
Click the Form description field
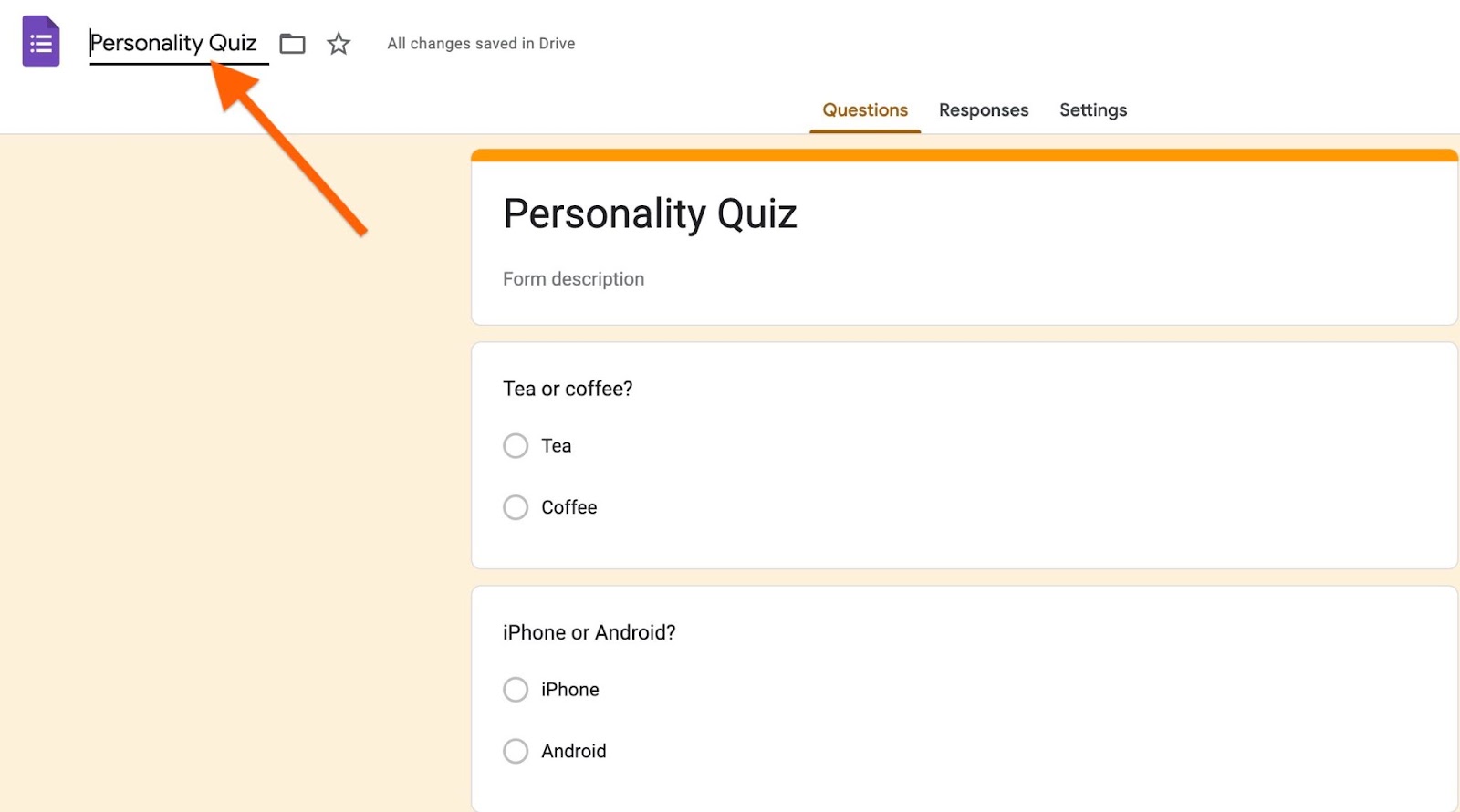573,279
